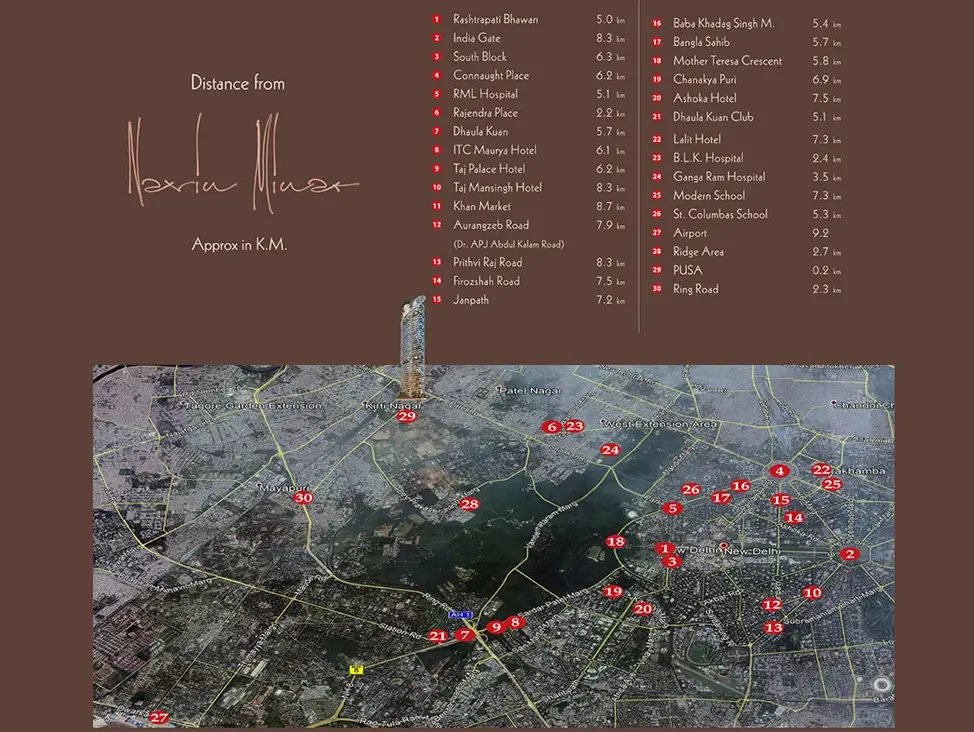
Task: Click the red number 16 legend bullet
Action: click(x=657, y=24)
